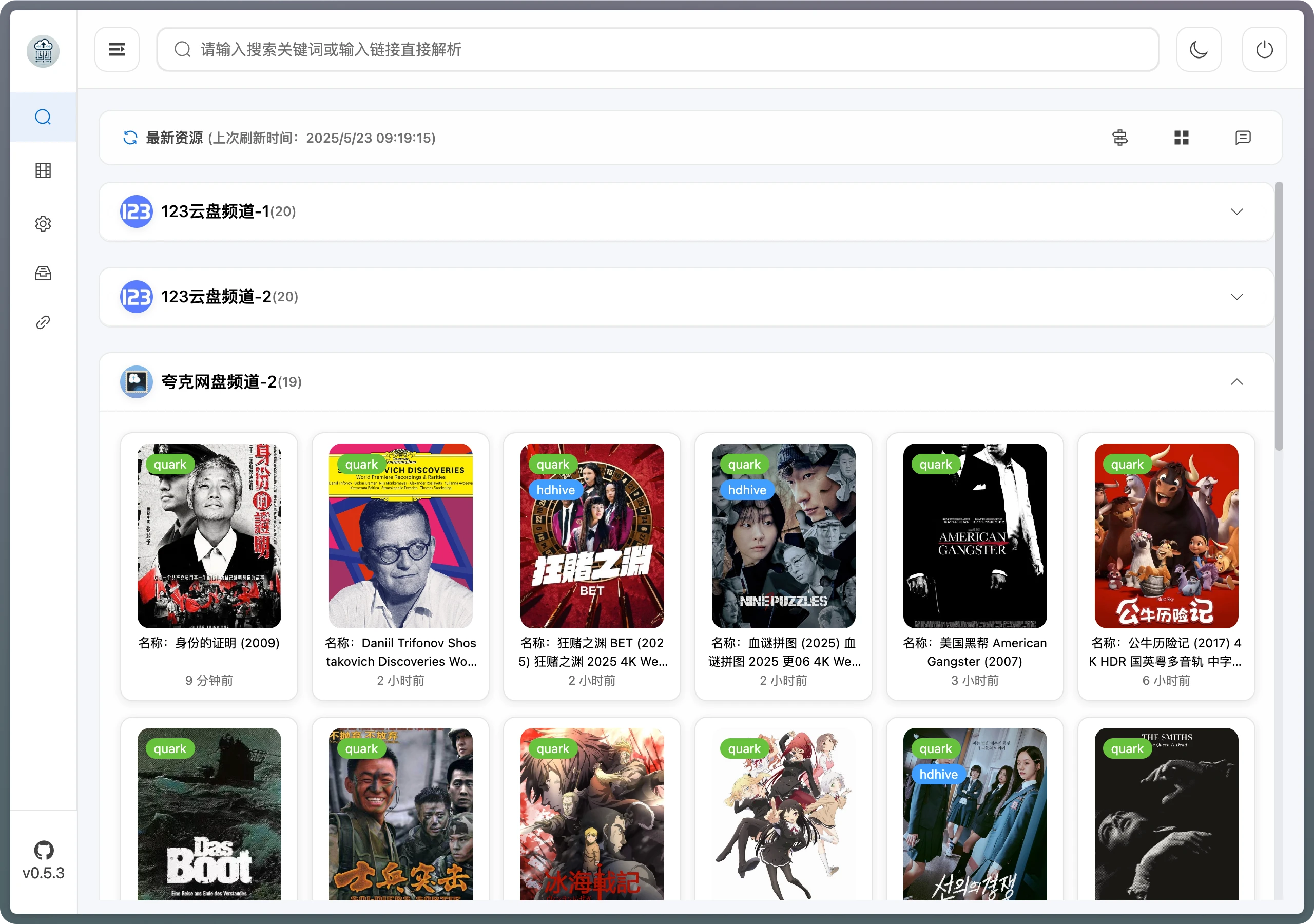Viewport: 1314px width, 924px height.
Task: Click the v0.5.3 version label
Action: click(x=44, y=873)
